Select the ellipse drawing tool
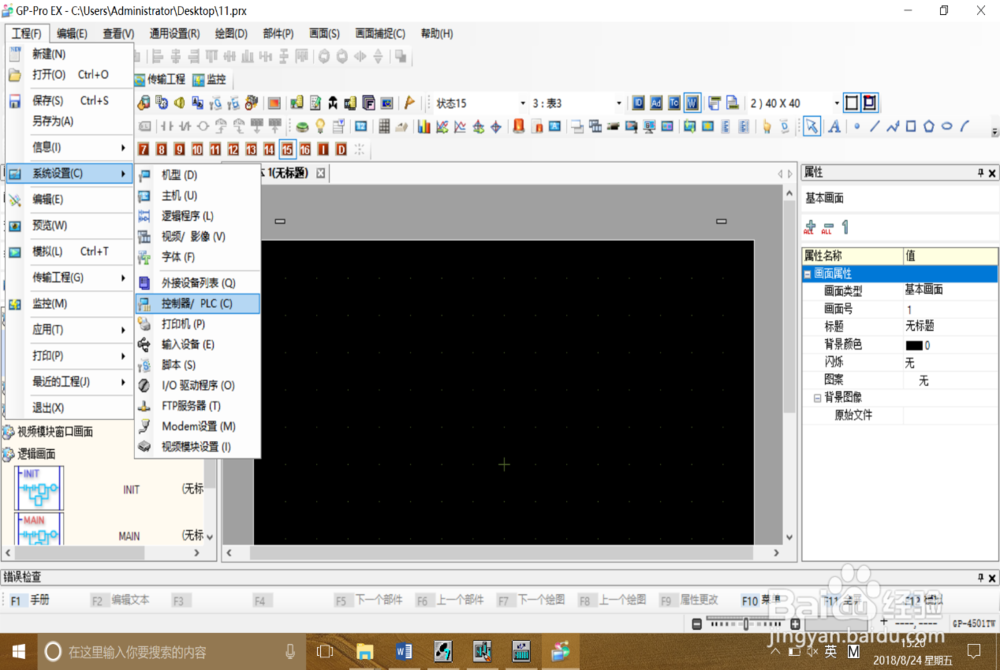 [x=947, y=126]
